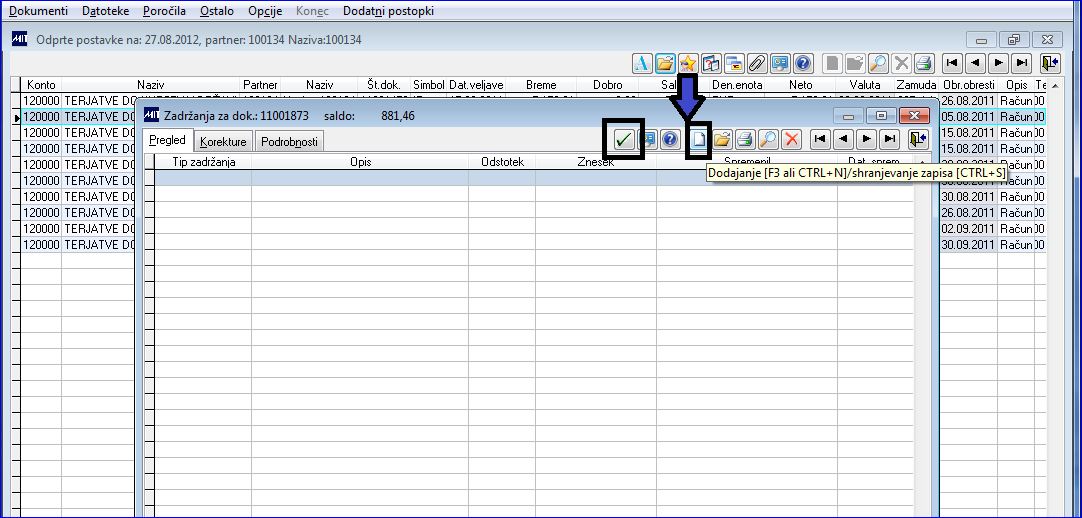This screenshot has height=518, width=1082.
Task: Open the Datoteke menu
Action: pyautogui.click(x=106, y=11)
